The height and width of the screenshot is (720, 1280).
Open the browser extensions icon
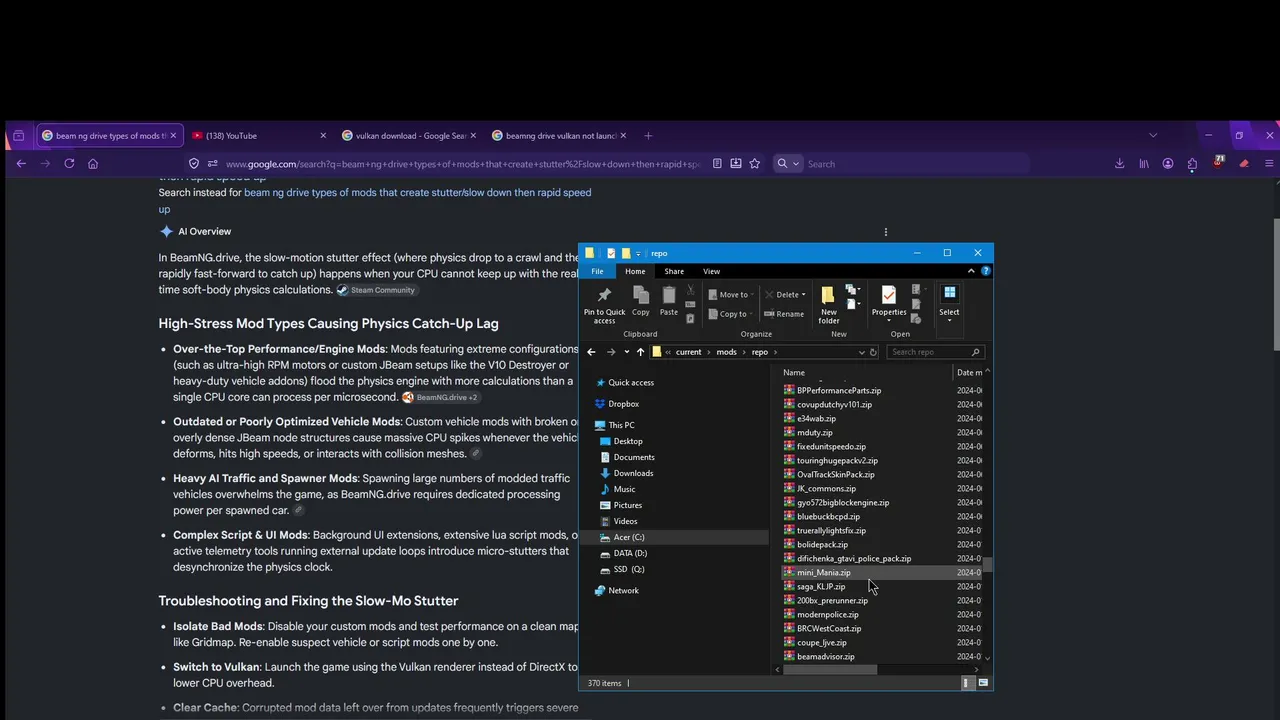coord(1192,164)
